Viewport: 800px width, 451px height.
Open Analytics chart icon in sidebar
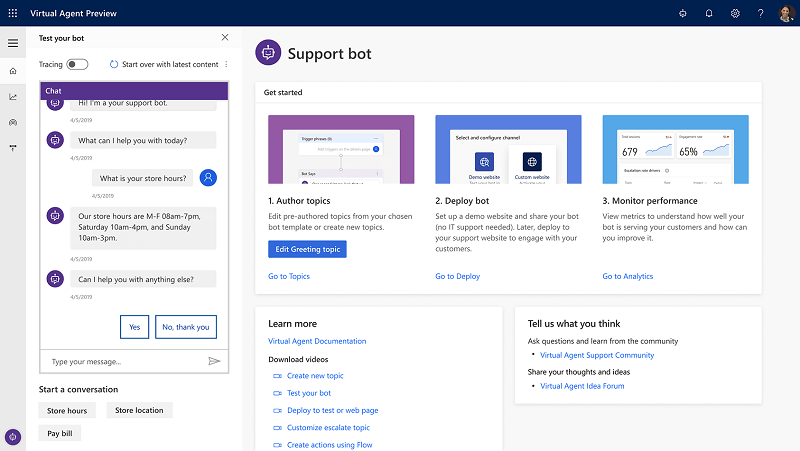(x=13, y=96)
